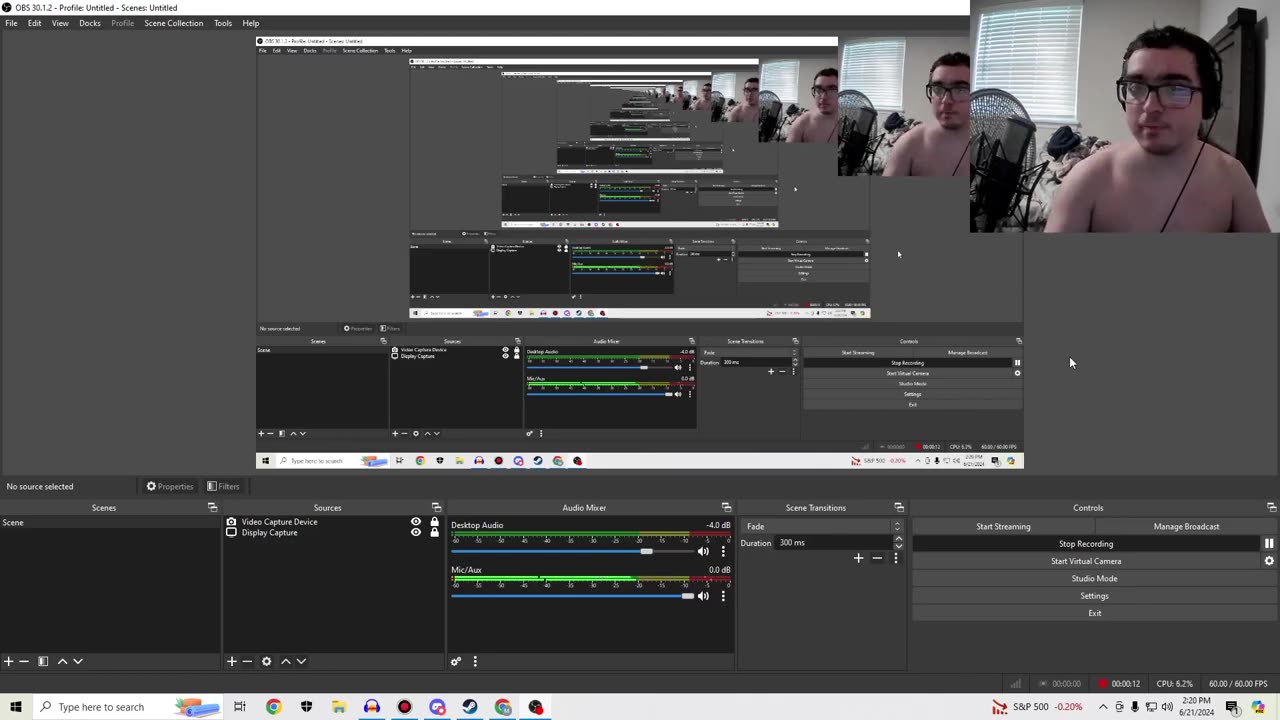Pause recording with the pause icon

[x=1269, y=544]
